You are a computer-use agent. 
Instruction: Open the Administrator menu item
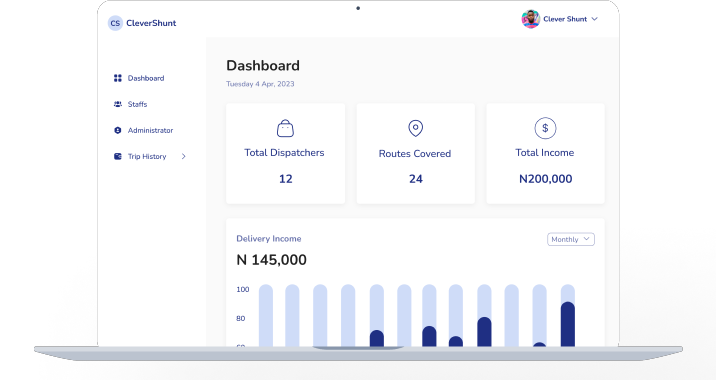[150, 130]
